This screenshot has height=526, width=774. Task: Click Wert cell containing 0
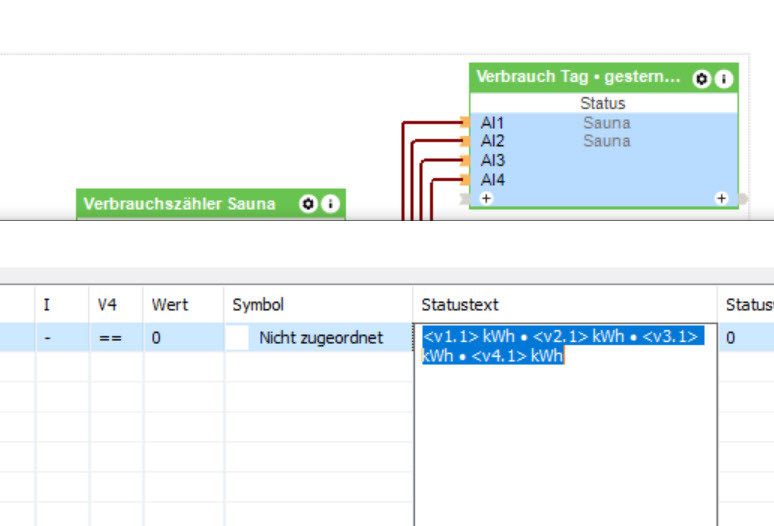184,338
